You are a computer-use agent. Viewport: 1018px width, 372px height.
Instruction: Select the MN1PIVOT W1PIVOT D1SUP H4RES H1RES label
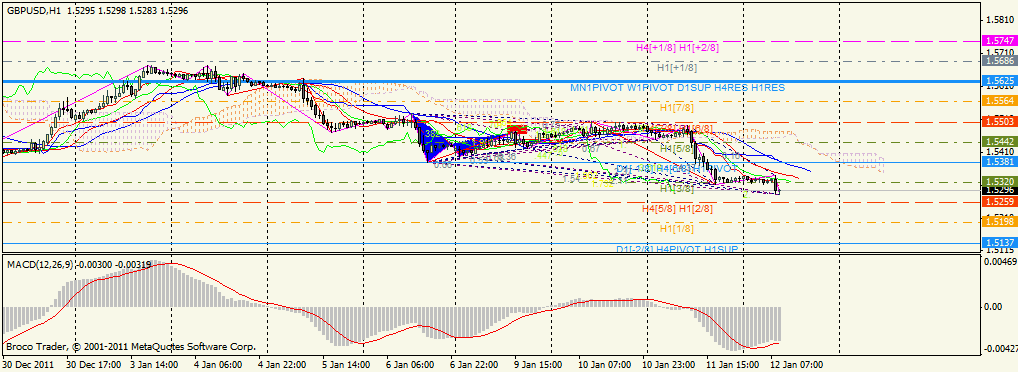(x=678, y=87)
